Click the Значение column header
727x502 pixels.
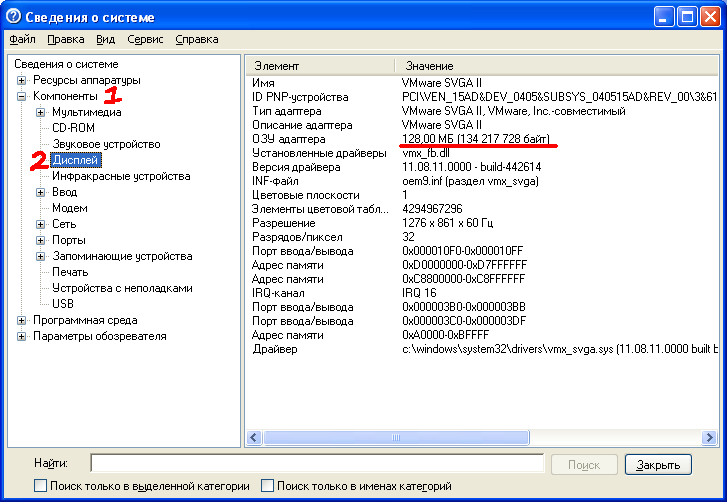[550, 65]
